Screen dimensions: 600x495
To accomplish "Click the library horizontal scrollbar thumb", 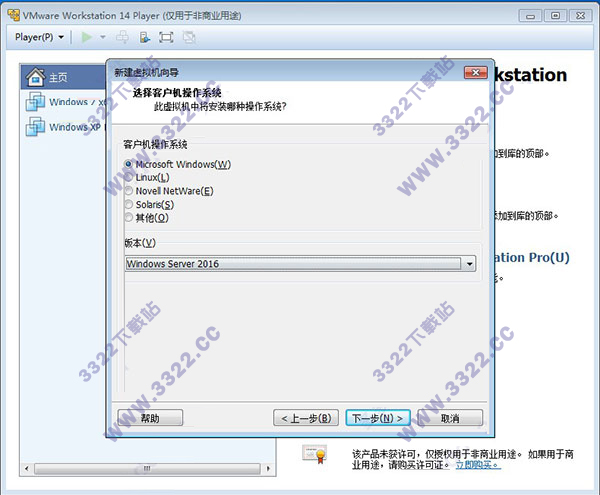I will [147, 468].
